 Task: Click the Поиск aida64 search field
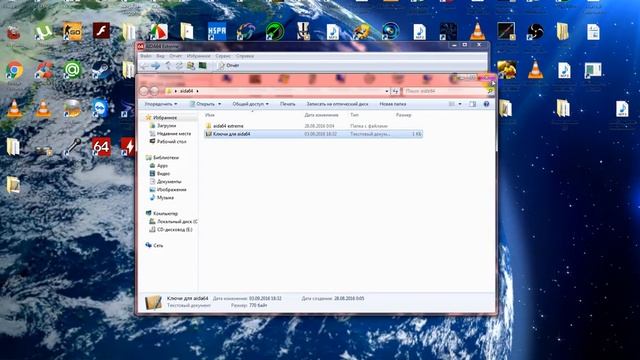445,91
